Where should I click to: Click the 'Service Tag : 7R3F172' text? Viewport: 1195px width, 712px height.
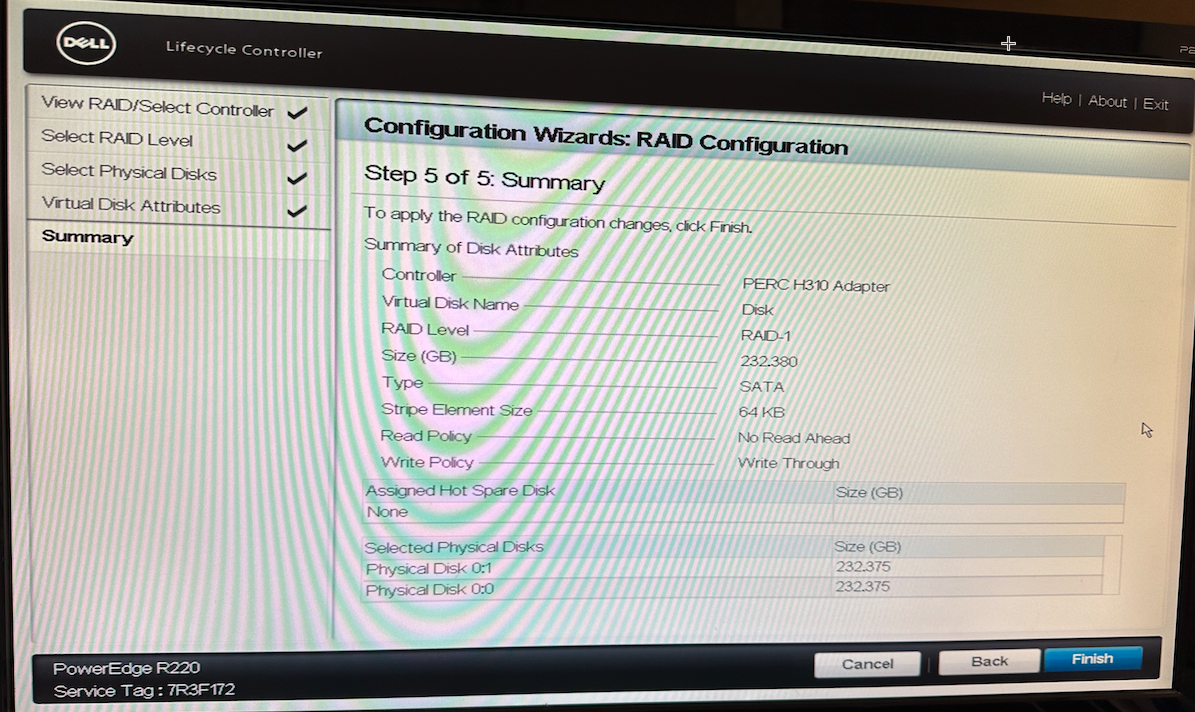[x=144, y=691]
